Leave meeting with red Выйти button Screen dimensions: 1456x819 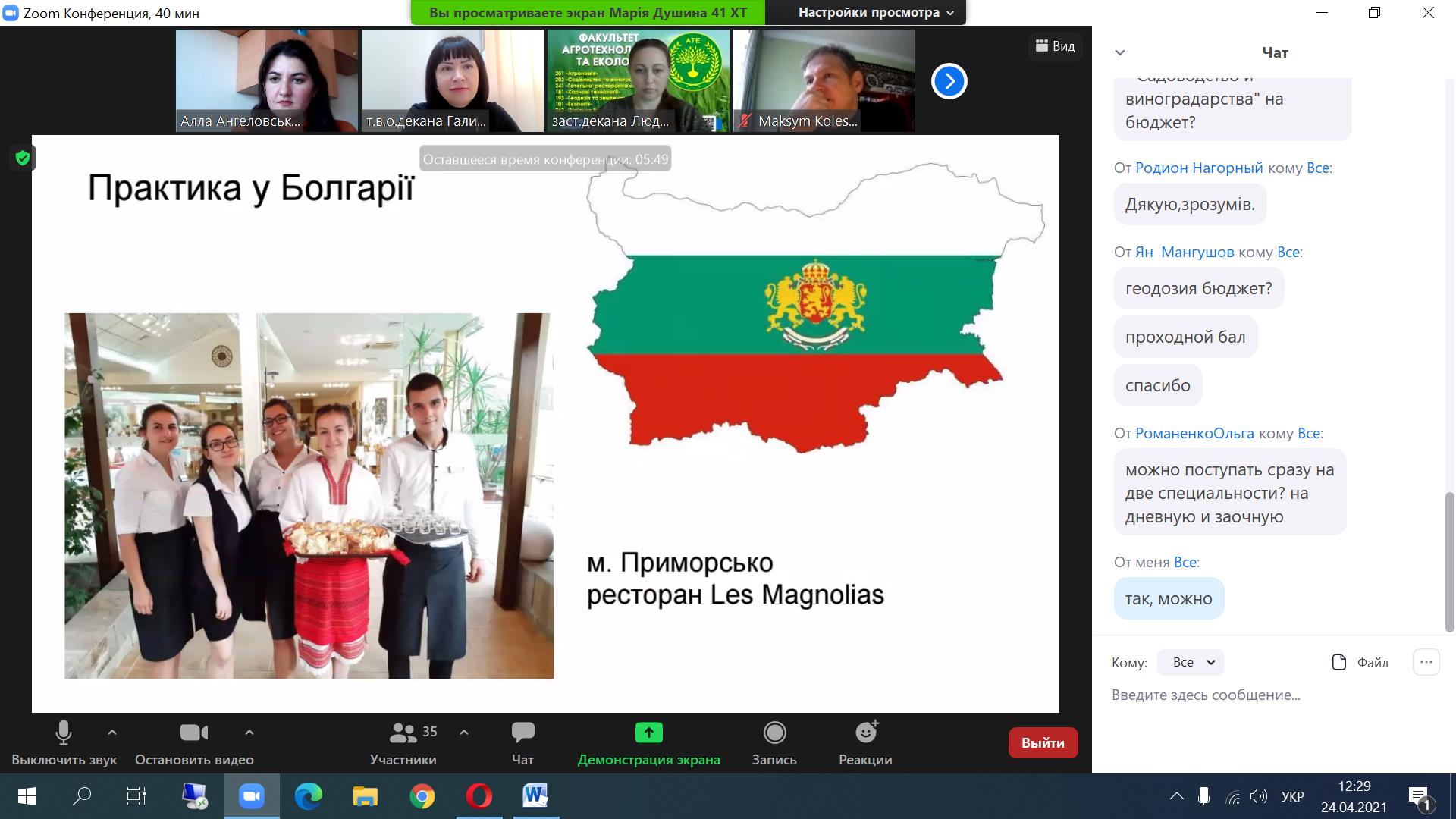(1043, 743)
